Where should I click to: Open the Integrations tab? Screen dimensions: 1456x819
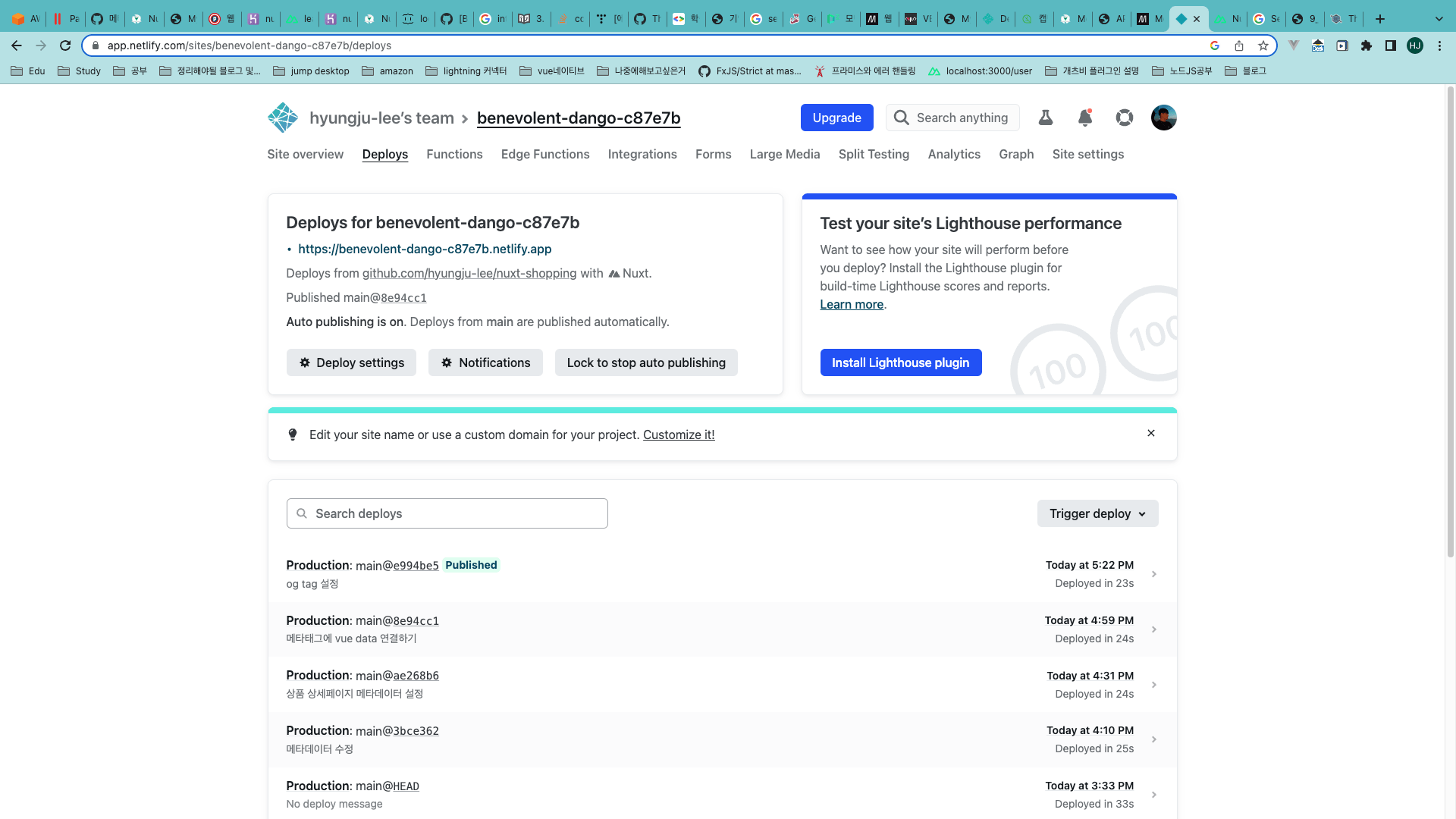pyautogui.click(x=642, y=154)
